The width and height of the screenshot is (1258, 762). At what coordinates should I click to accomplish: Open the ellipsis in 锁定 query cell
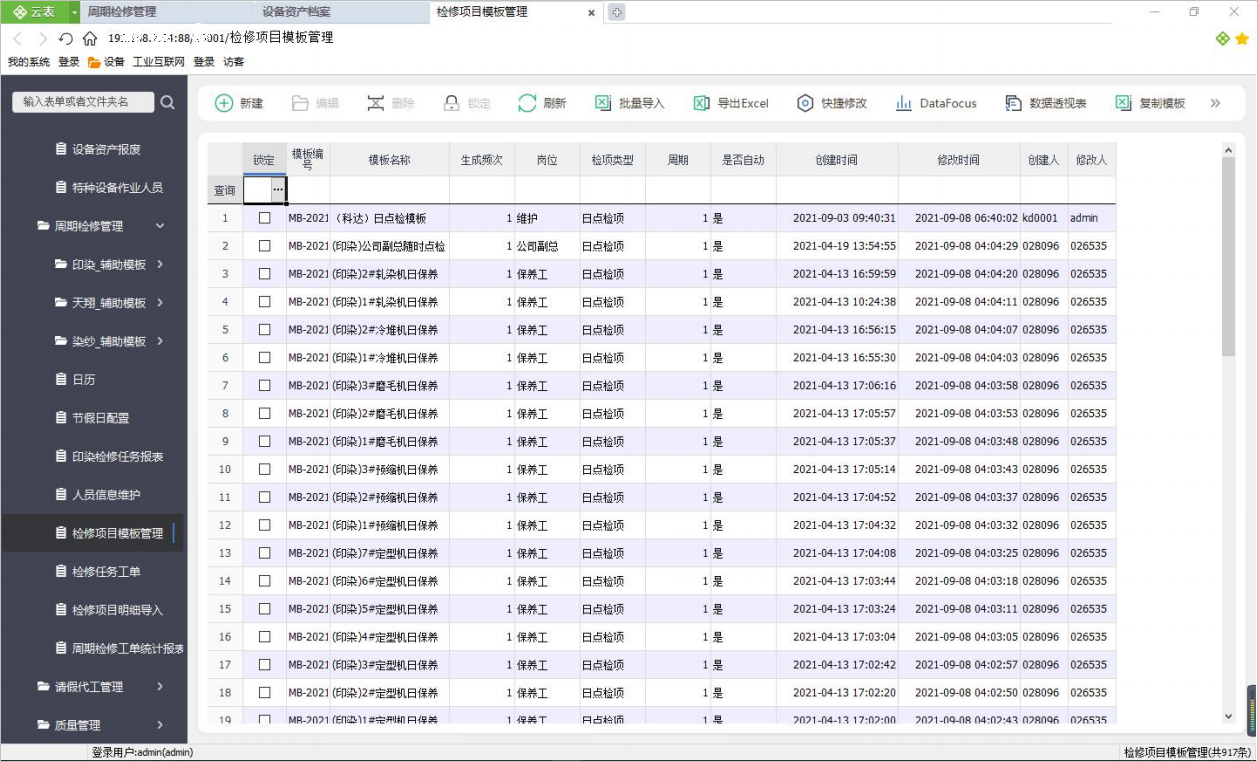[x=278, y=190]
